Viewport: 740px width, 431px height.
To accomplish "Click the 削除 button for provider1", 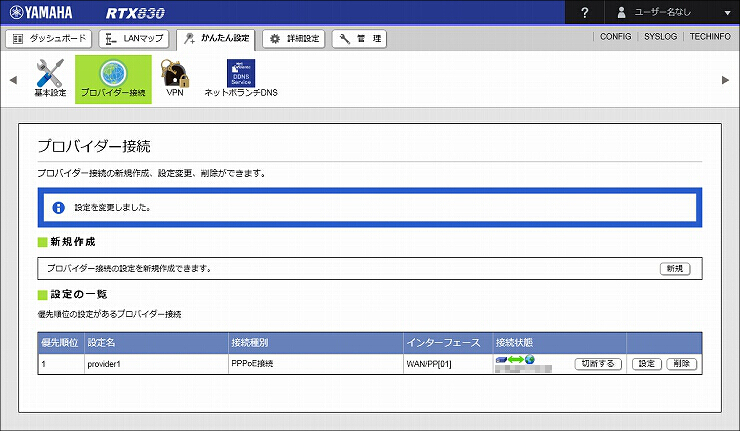I will pyautogui.click(x=681, y=364).
